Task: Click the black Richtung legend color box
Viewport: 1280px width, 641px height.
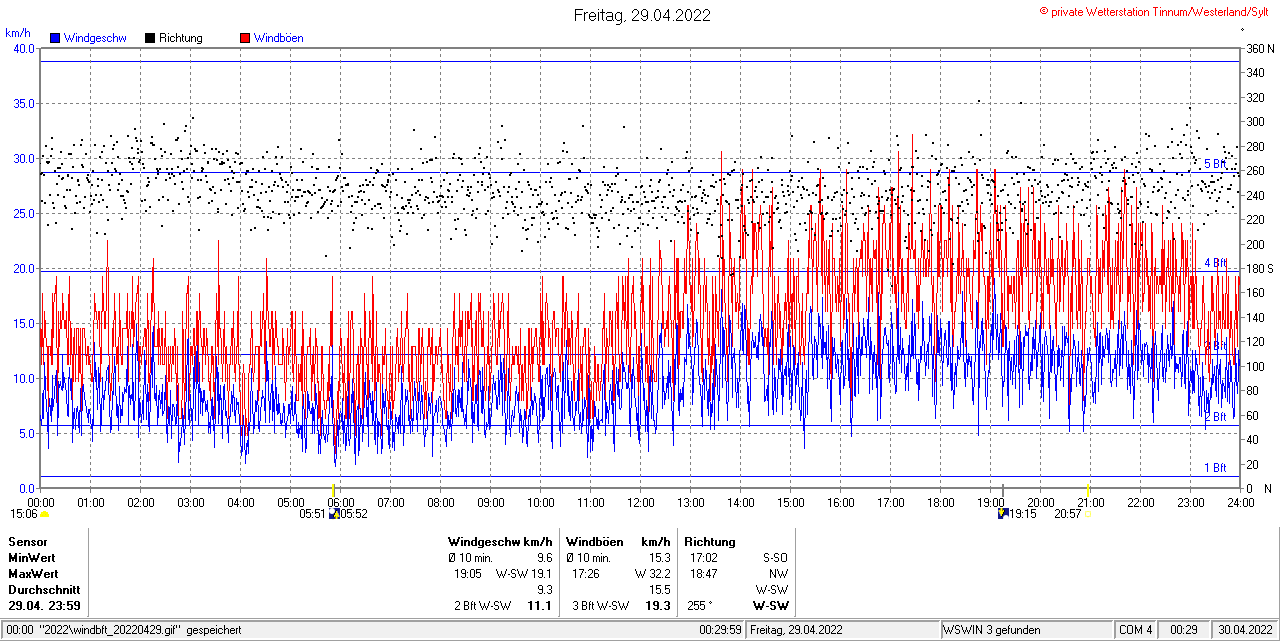Action: [x=150, y=38]
